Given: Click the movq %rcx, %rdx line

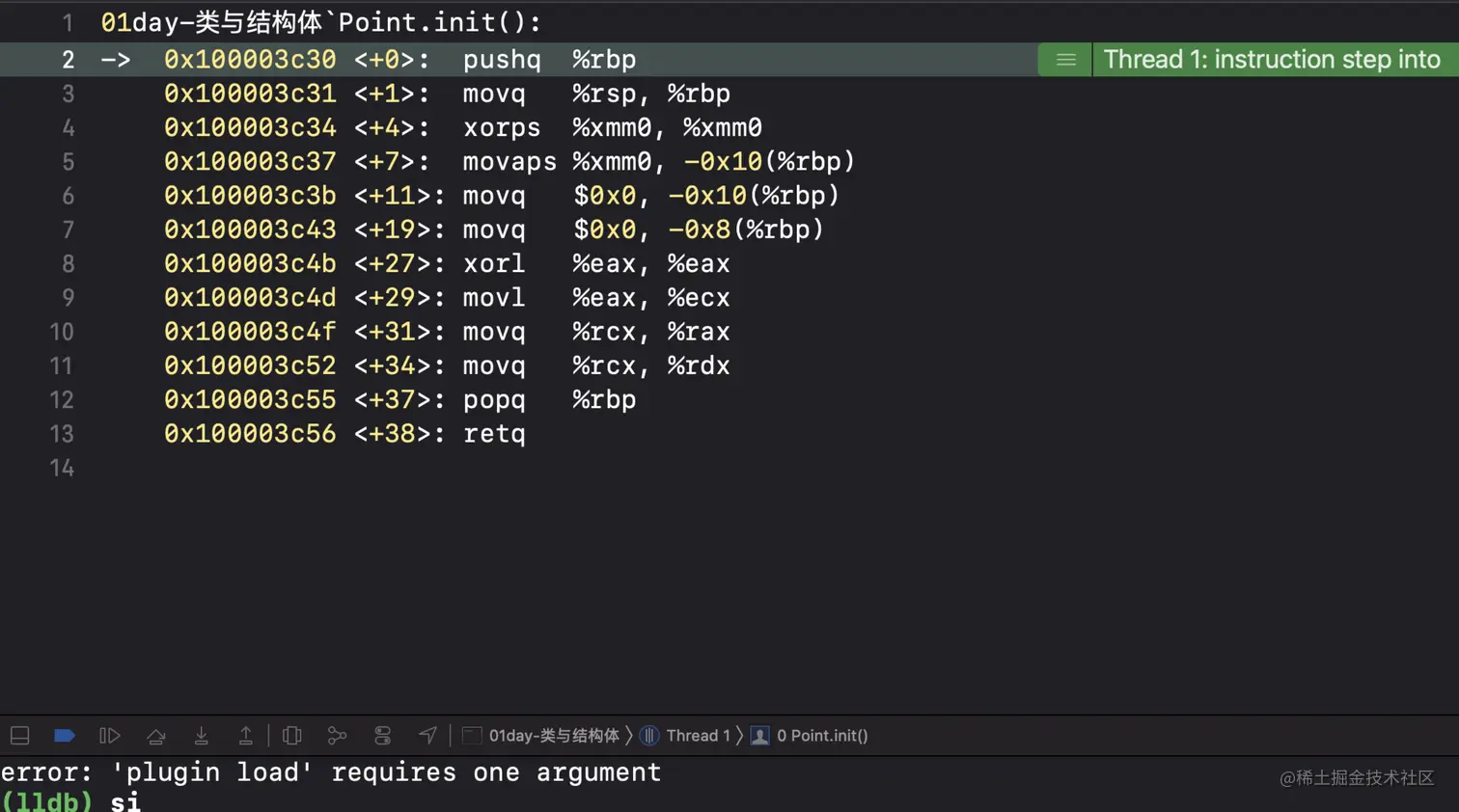Looking at the screenshot, I should [596, 365].
